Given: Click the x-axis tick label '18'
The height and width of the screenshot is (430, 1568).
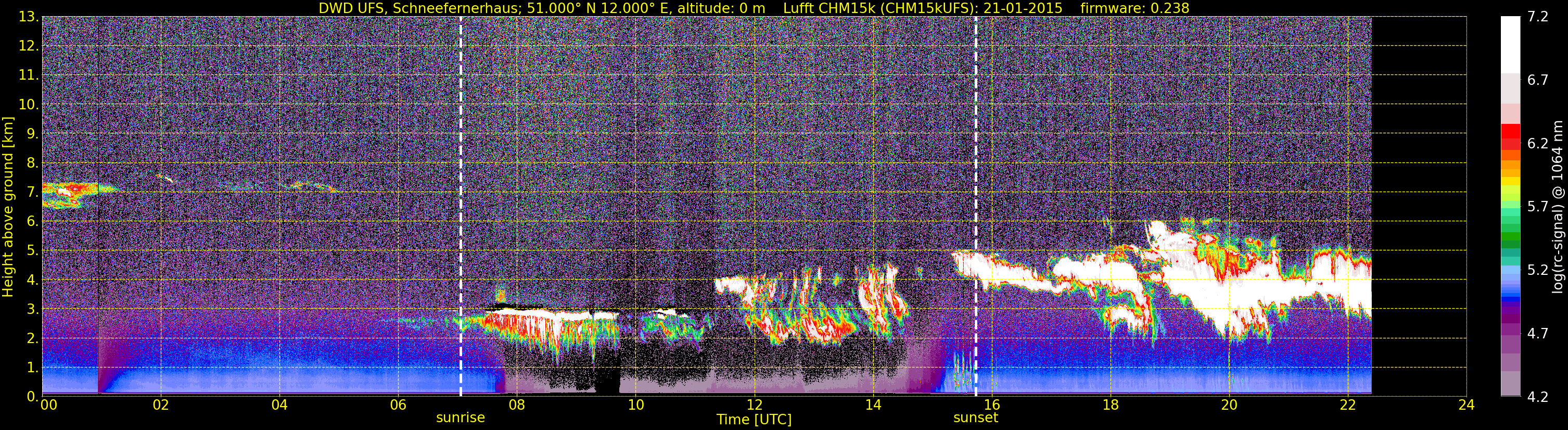Looking at the screenshot, I should click(1110, 405).
